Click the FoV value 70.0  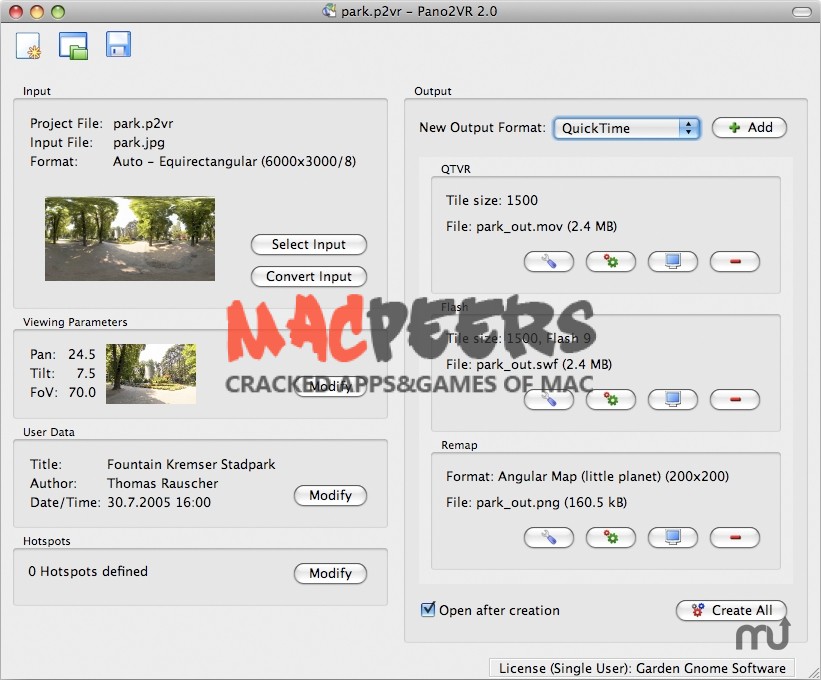pos(82,392)
